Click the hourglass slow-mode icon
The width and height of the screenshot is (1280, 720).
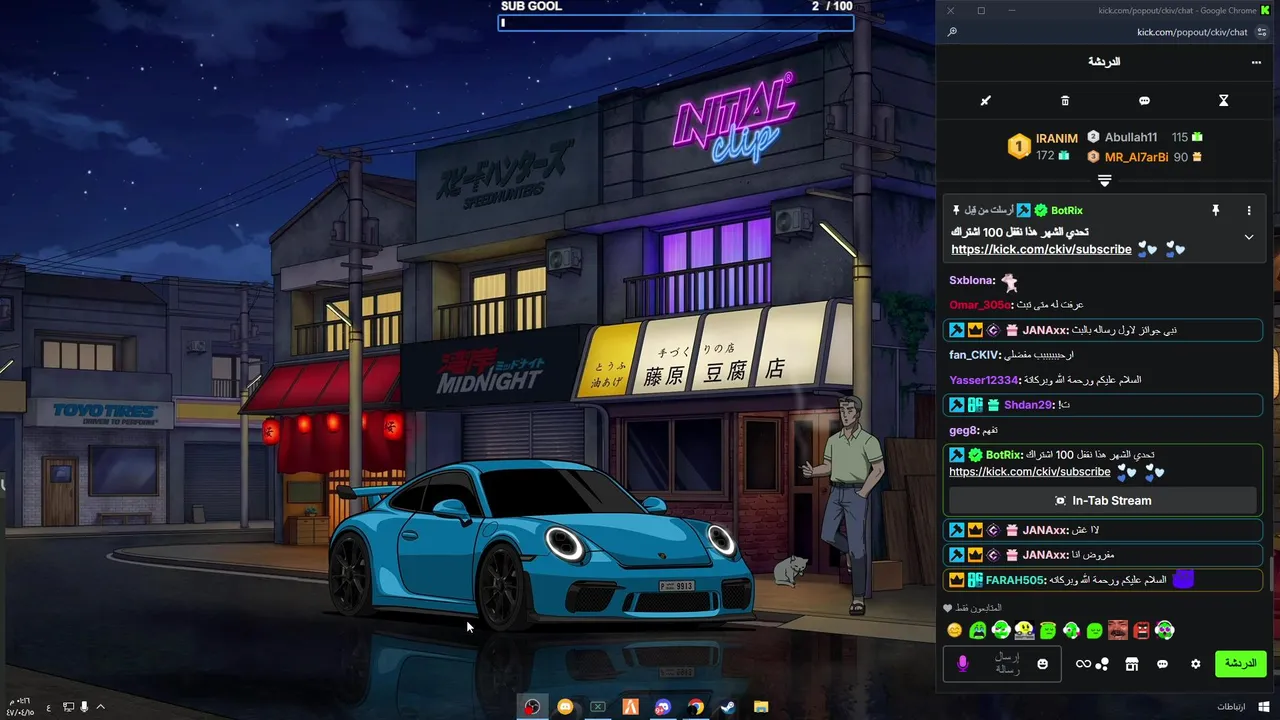click(1223, 101)
